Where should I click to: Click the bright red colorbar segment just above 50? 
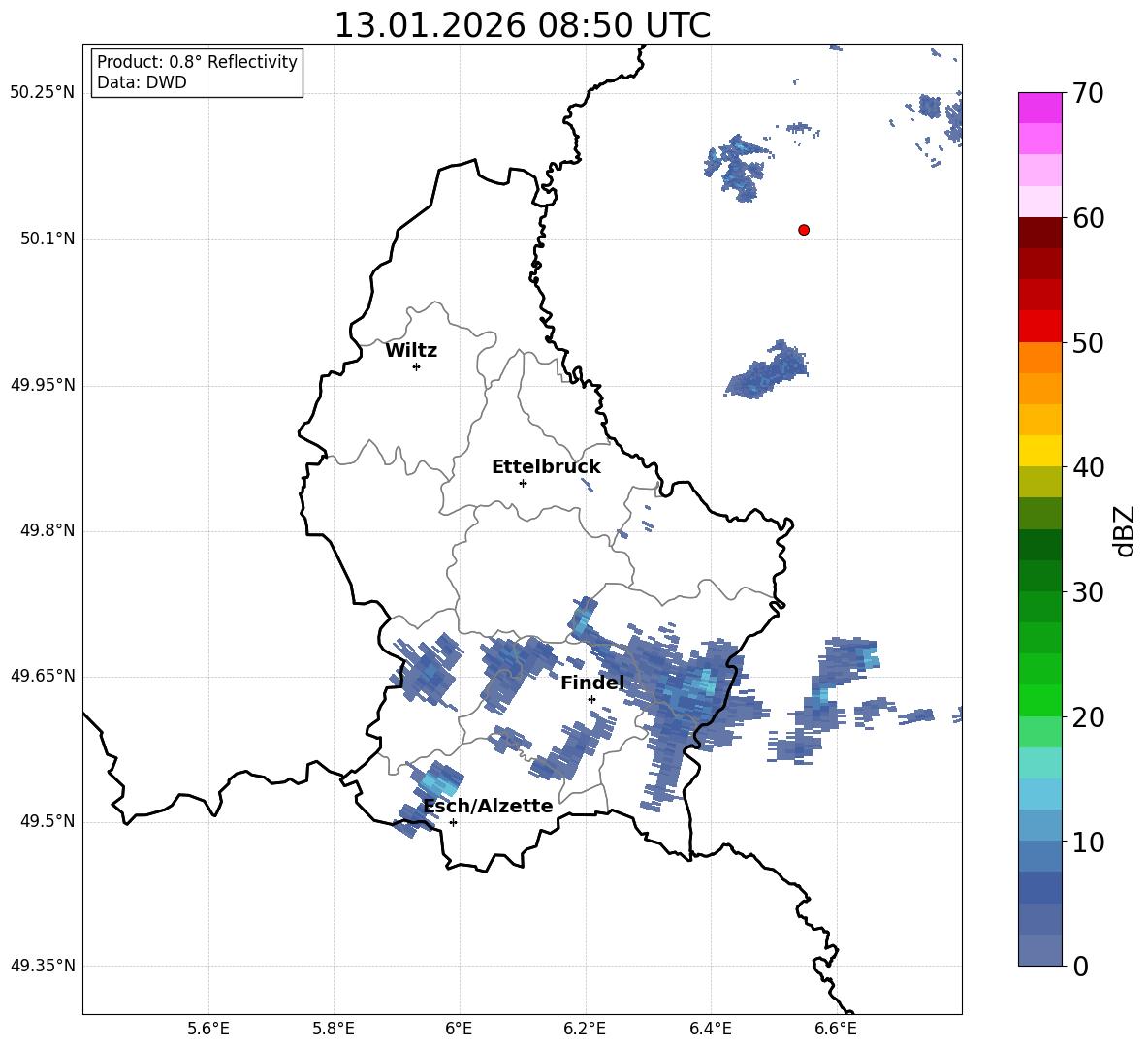coord(1039,327)
